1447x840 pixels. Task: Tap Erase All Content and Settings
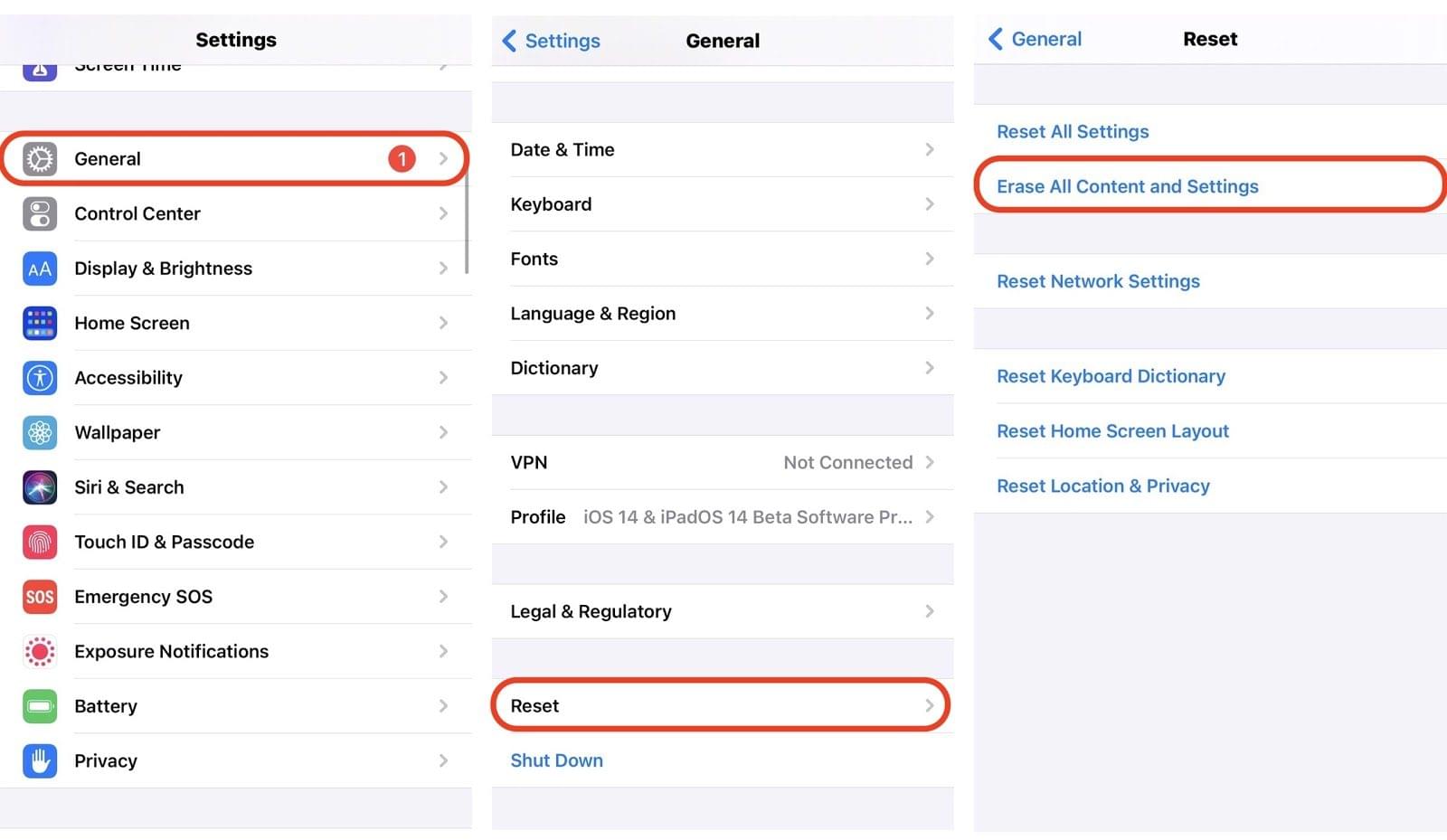pos(1127,186)
